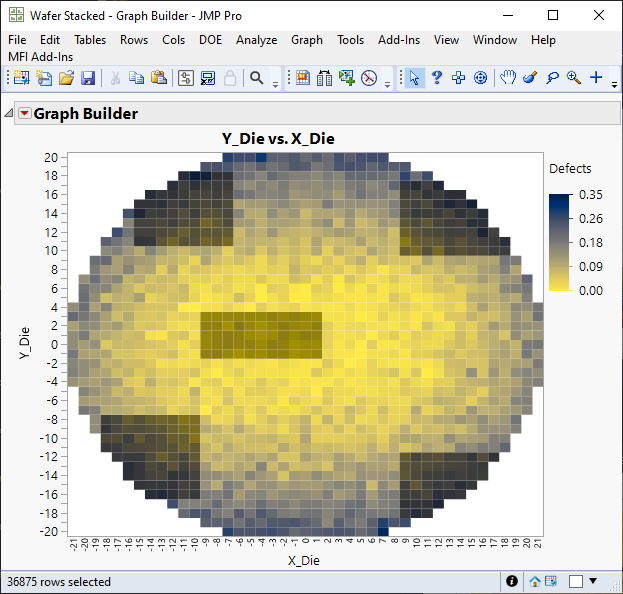Click the Y axis tick label 20
This screenshot has height=594, width=623.
tap(51, 158)
